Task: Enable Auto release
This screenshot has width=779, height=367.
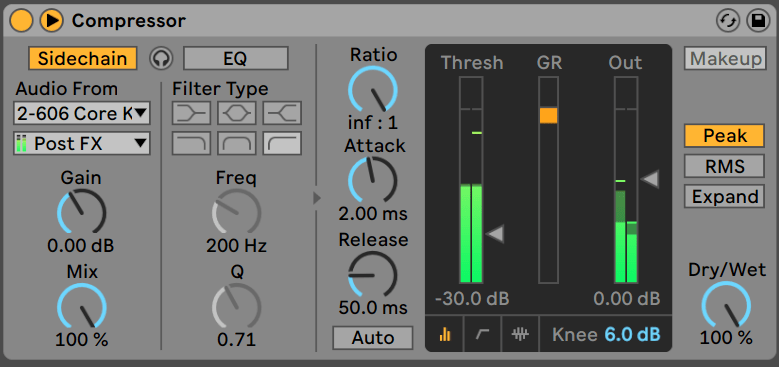Action: coord(373,338)
